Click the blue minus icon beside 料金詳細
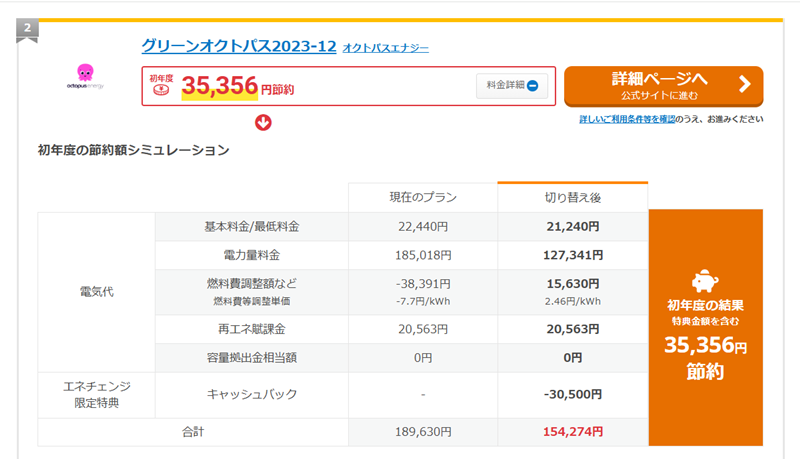800x459 pixels. pos(532,86)
